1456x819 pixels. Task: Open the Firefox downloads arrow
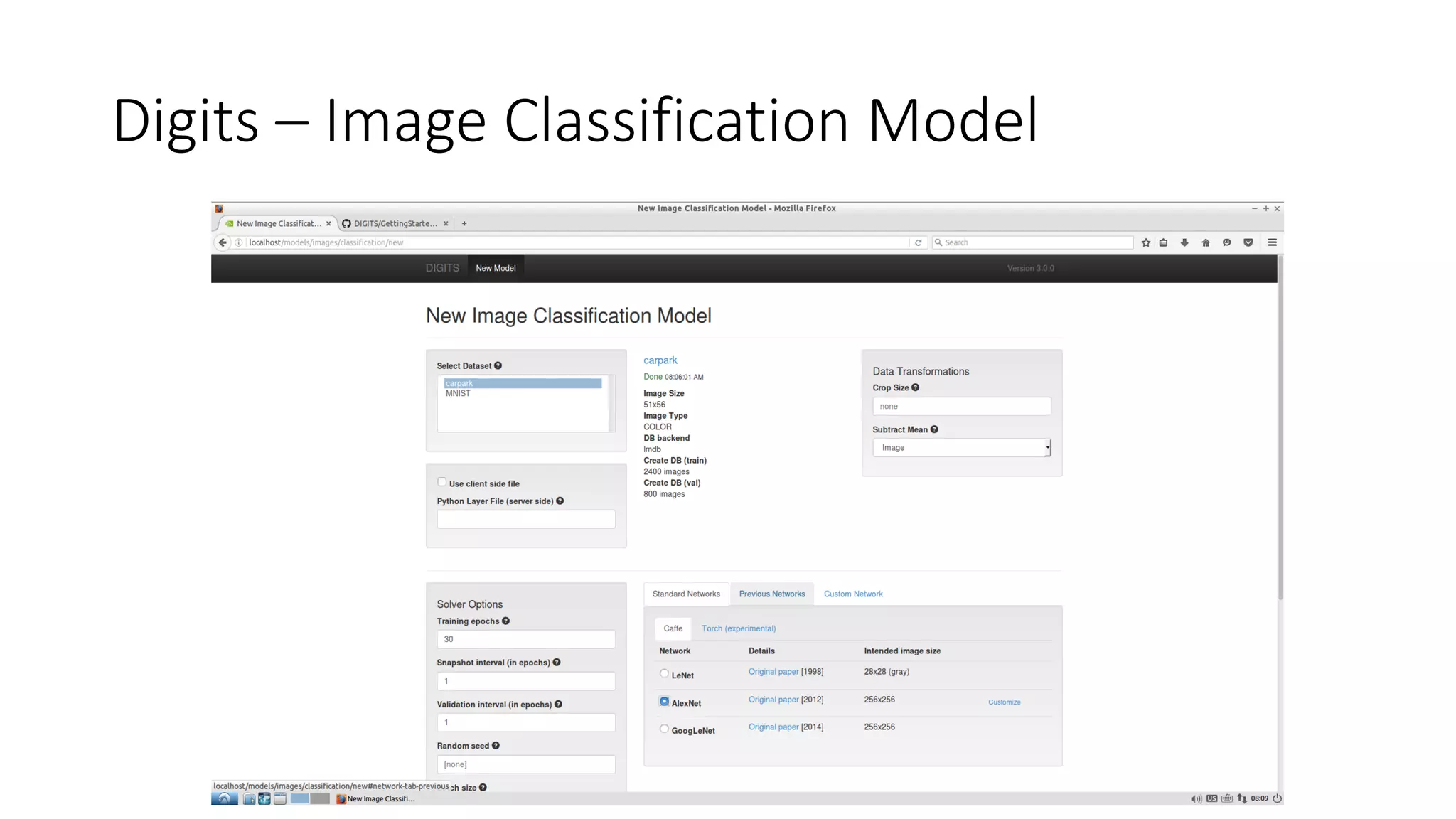(x=1184, y=242)
